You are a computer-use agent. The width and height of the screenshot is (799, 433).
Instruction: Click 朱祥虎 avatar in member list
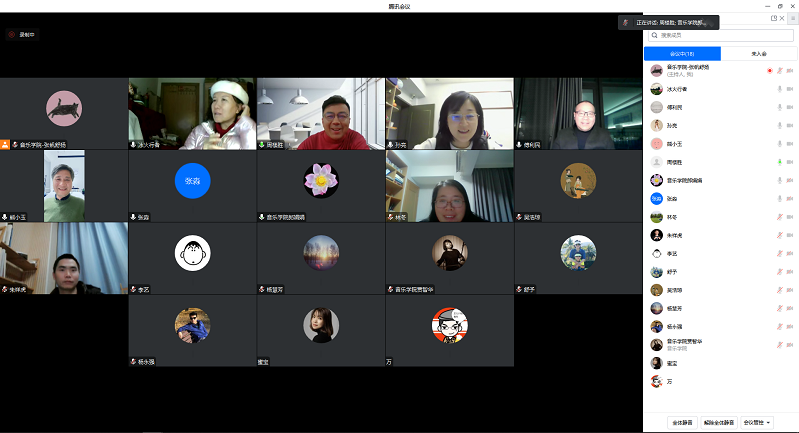(x=656, y=235)
